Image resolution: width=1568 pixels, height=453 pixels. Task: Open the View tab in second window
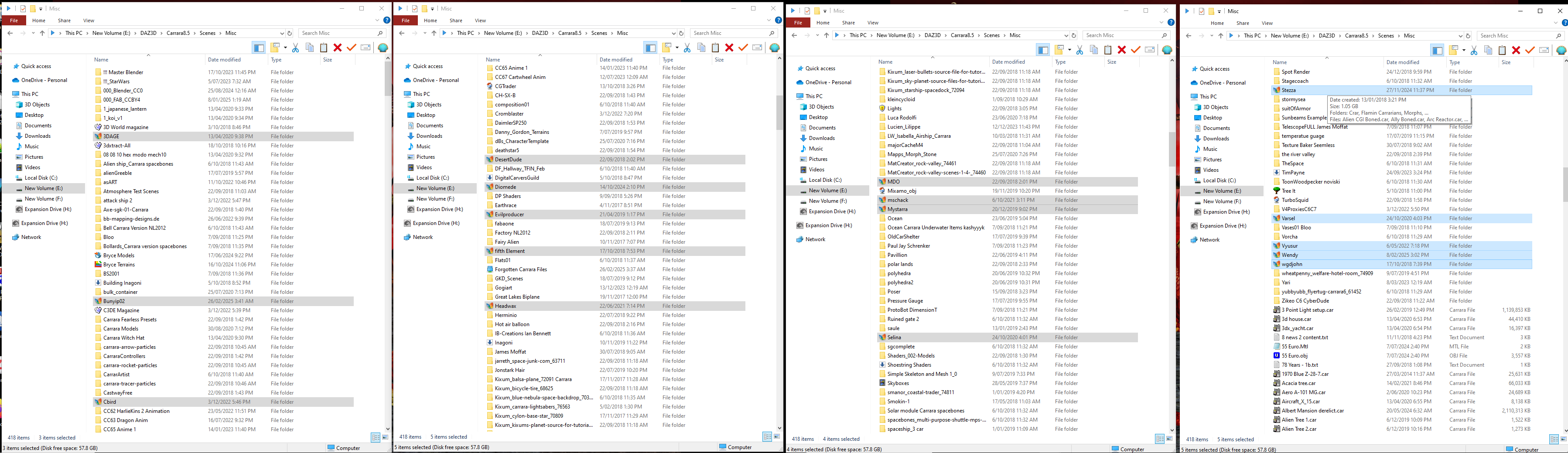click(x=480, y=20)
